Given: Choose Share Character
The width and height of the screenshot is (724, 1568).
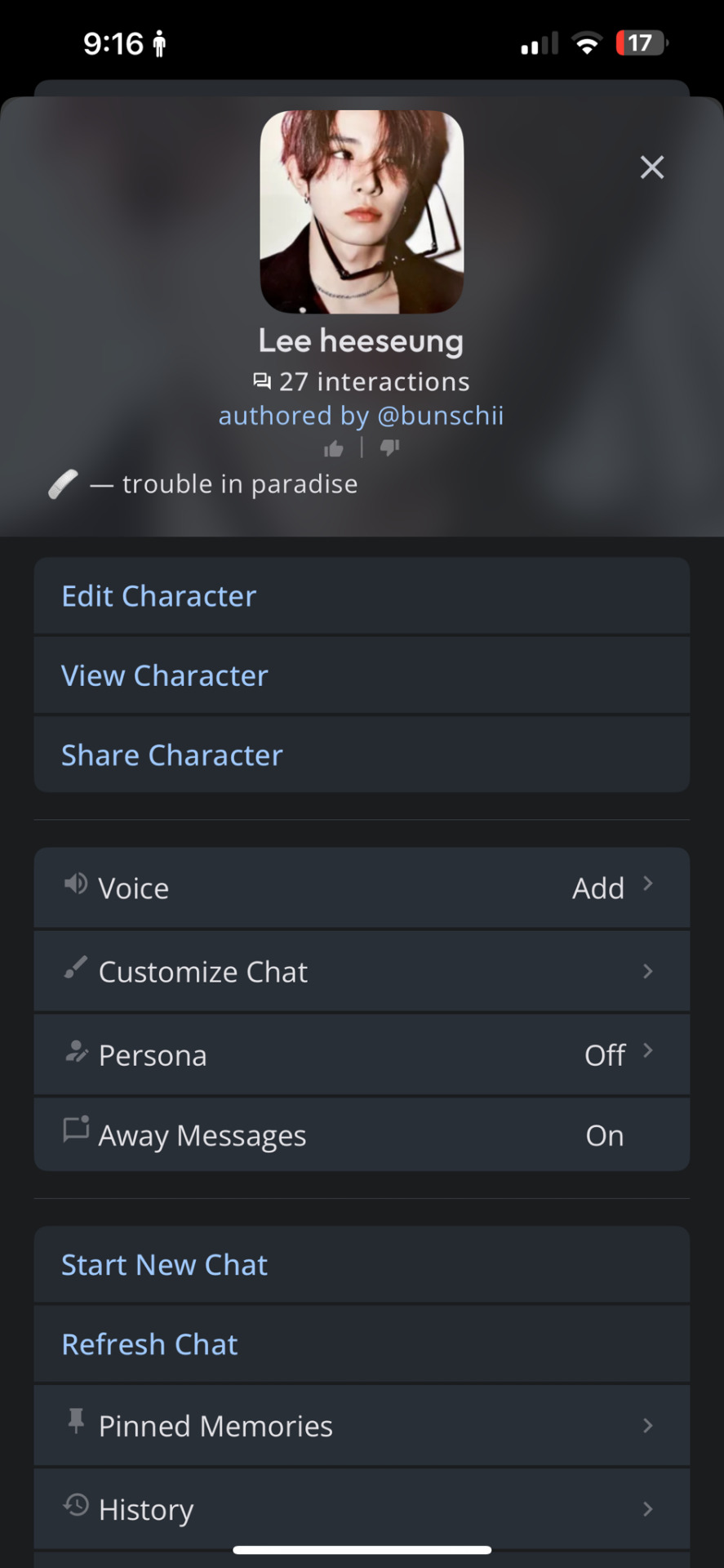Looking at the screenshot, I should (362, 755).
